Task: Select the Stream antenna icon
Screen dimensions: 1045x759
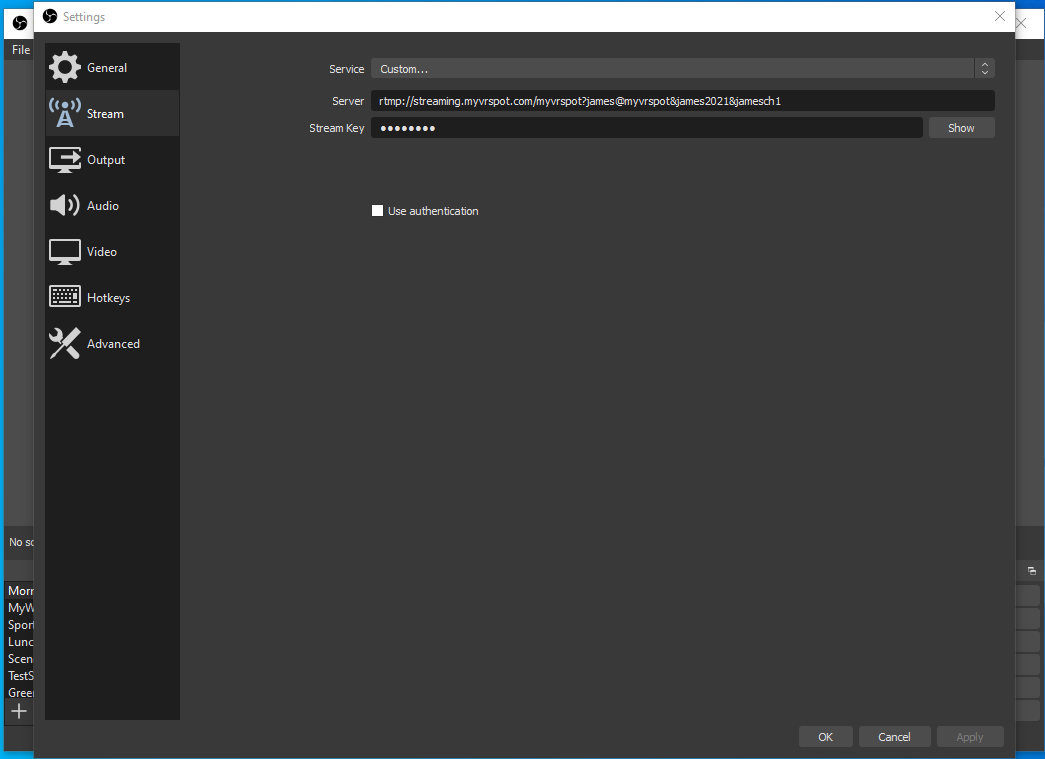Action: coord(65,114)
